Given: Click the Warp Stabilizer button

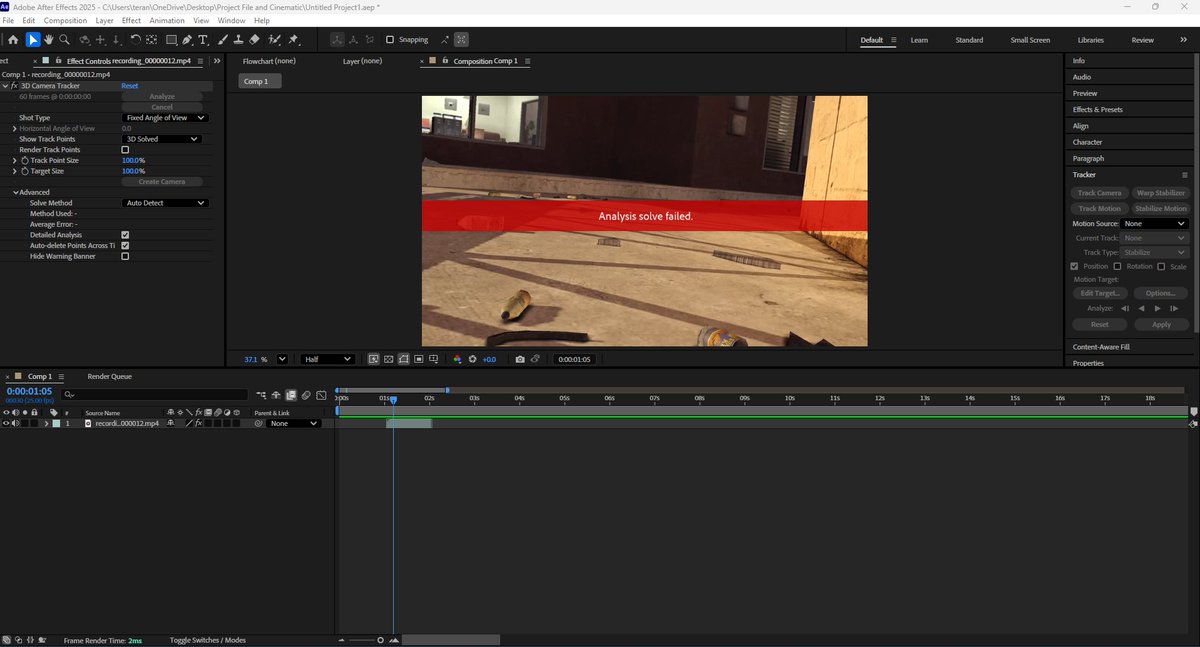Looking at the screenshot, I should (x=1161, y=193).
